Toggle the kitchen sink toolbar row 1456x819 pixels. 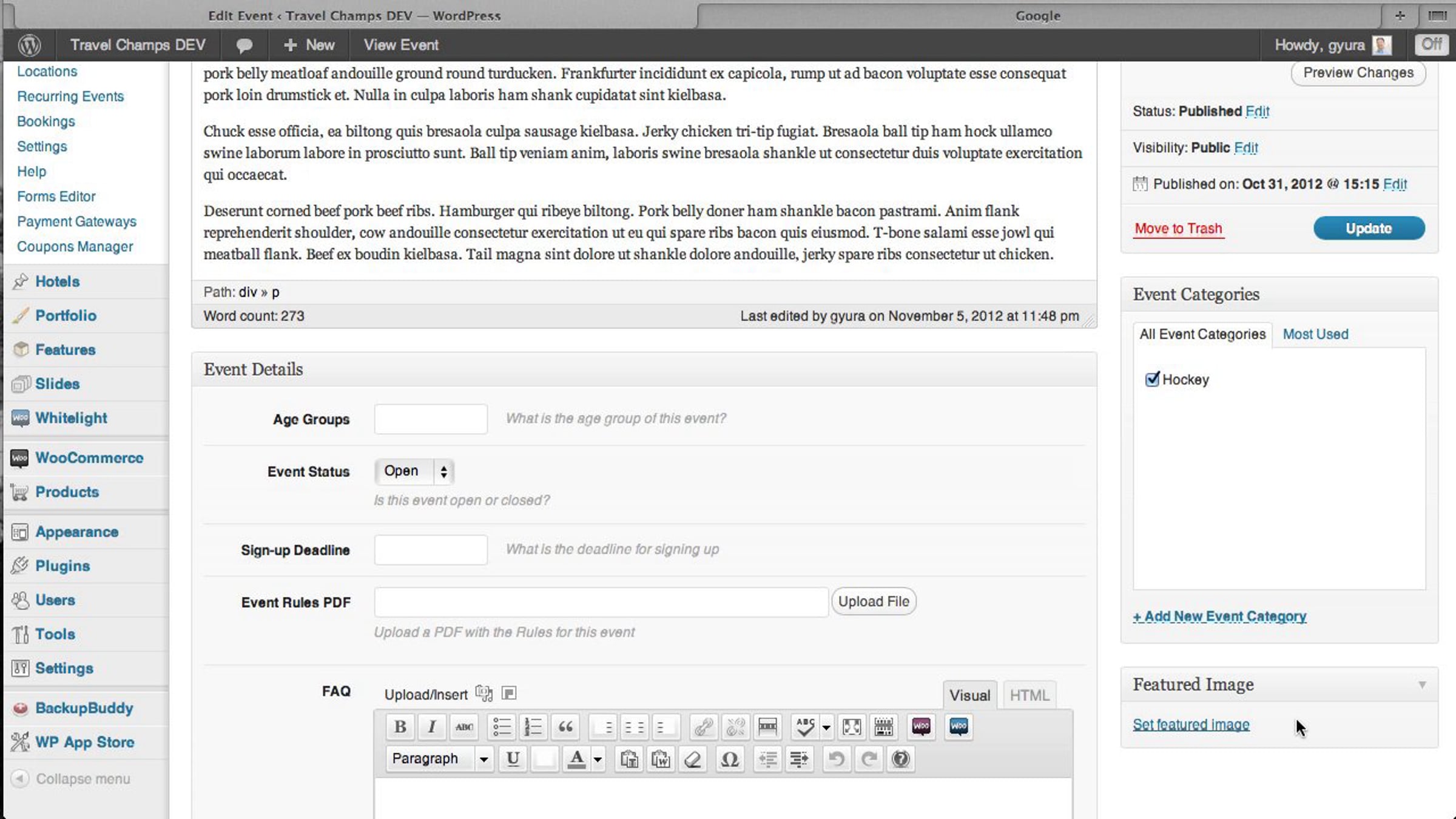pos(884,727)
